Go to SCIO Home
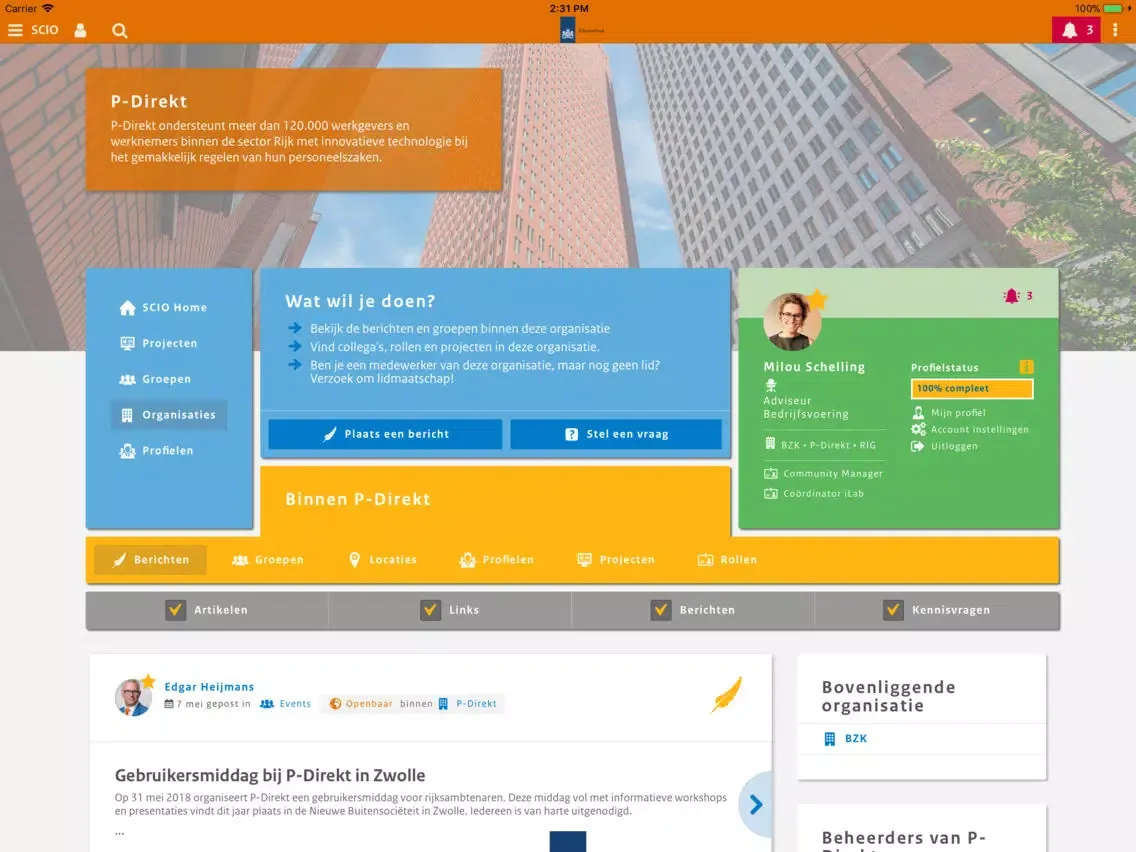This screenshot has height=852, width=1136. pos(164,307)
